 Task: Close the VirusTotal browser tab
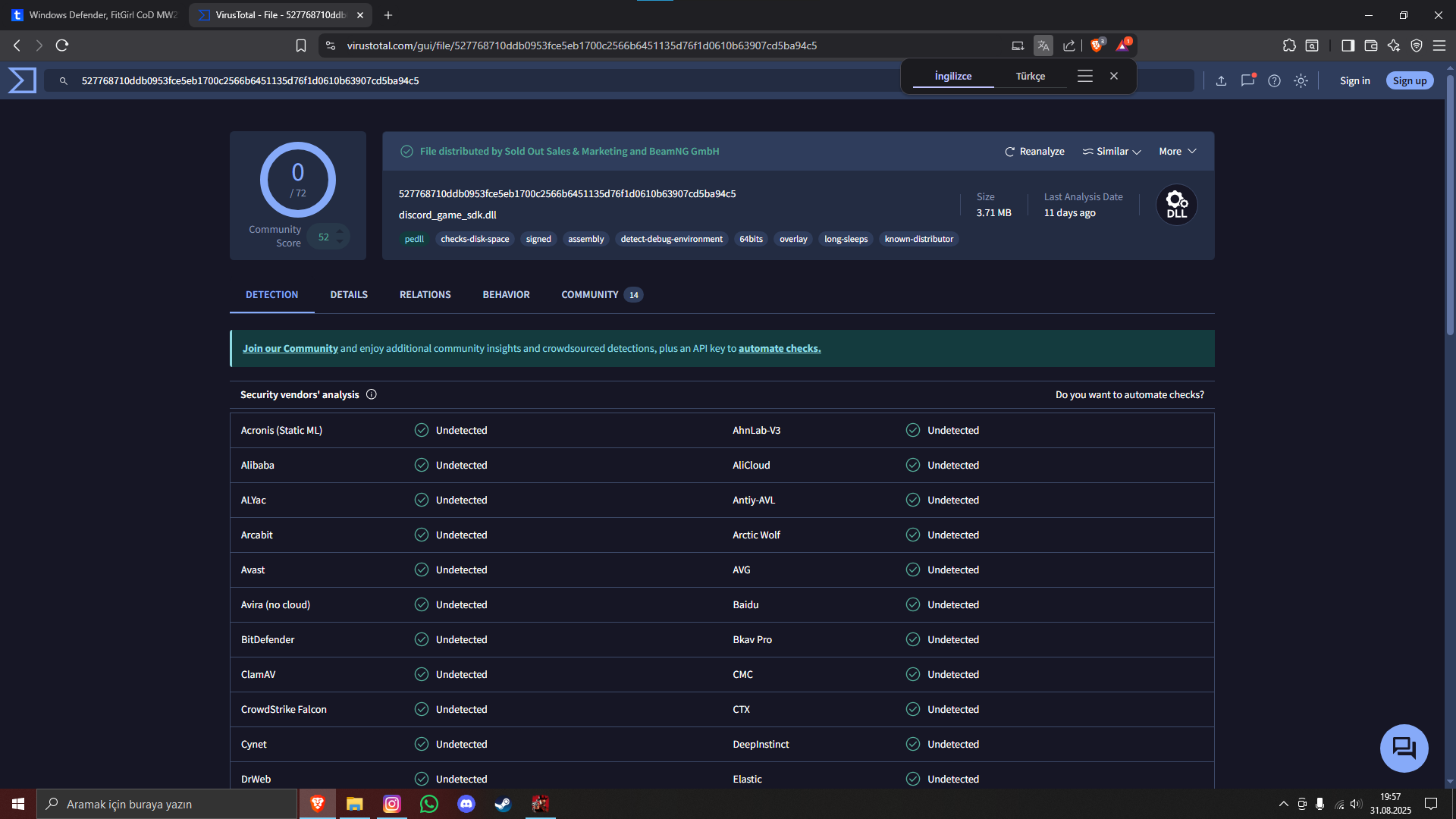(360, 15)
